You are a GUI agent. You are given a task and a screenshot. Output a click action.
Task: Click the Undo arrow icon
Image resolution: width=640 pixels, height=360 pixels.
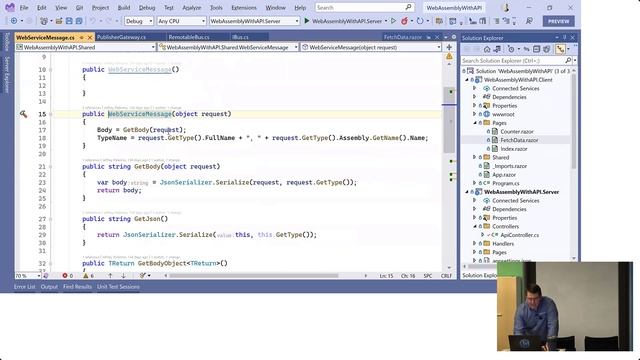coord(93,21)
